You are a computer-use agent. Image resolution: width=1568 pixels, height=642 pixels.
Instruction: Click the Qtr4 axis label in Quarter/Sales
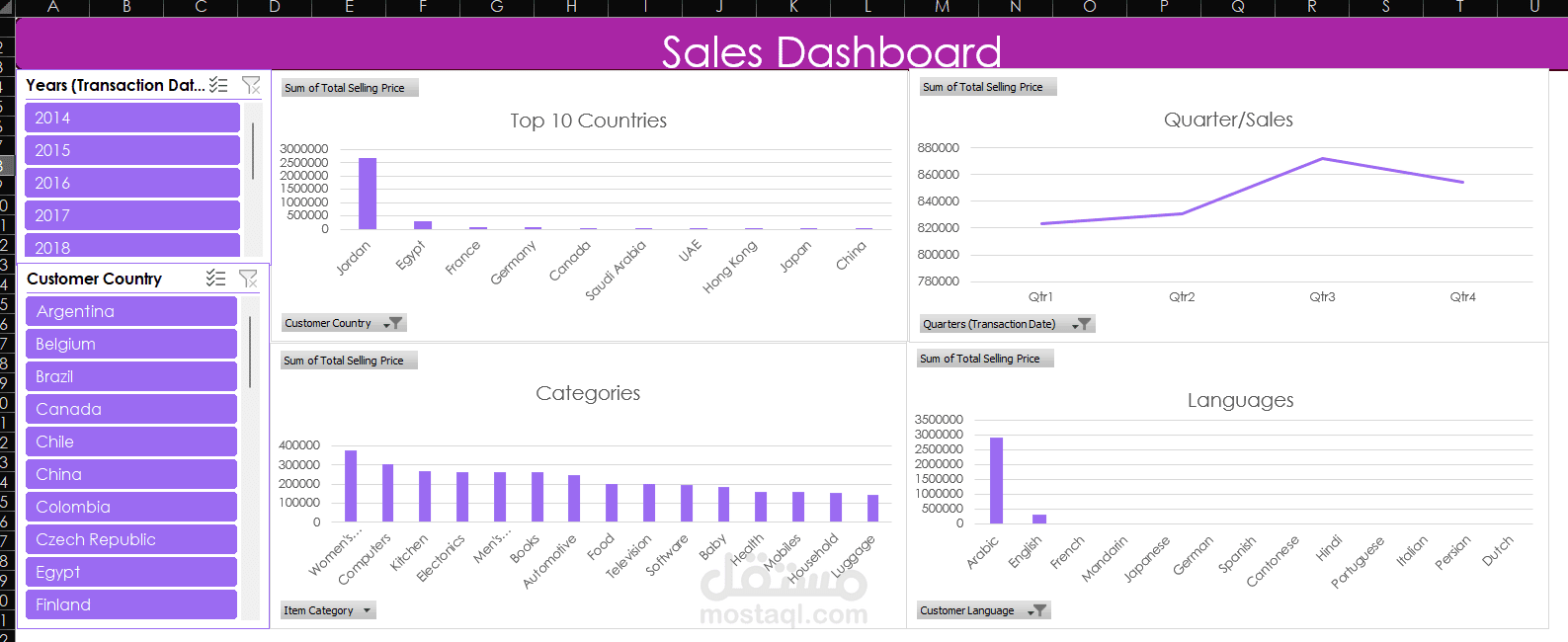coord(1462,296)
